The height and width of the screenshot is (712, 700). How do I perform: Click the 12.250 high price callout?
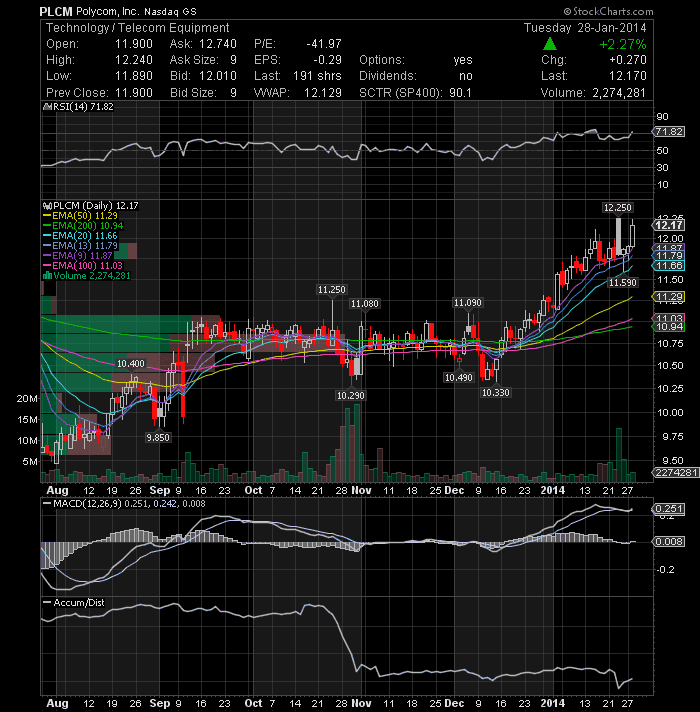click(x=617, y=208)
